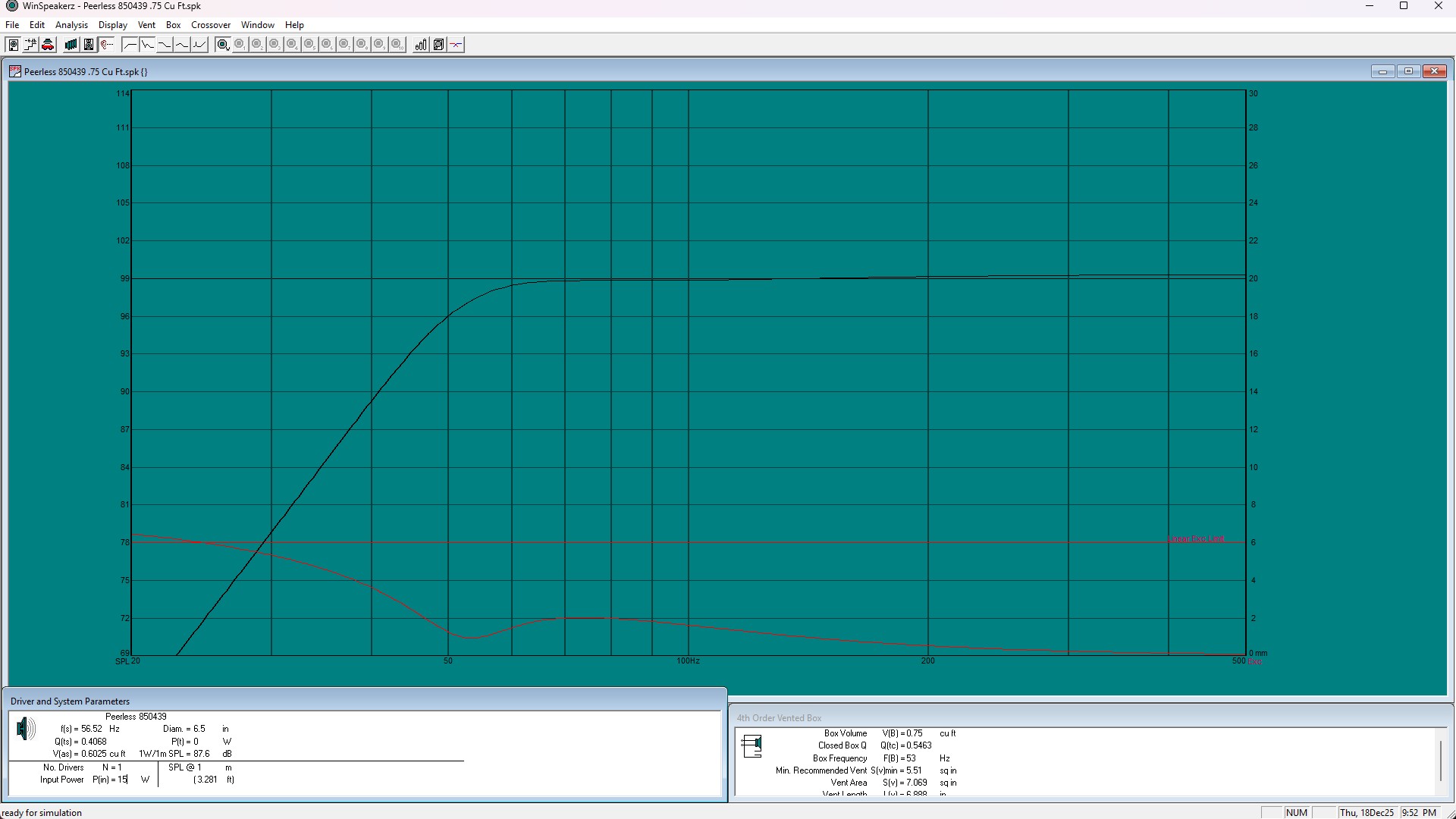Toggle the frequency response curve button
Viewport: 1456px width, 819px height.
pos(130,45)
